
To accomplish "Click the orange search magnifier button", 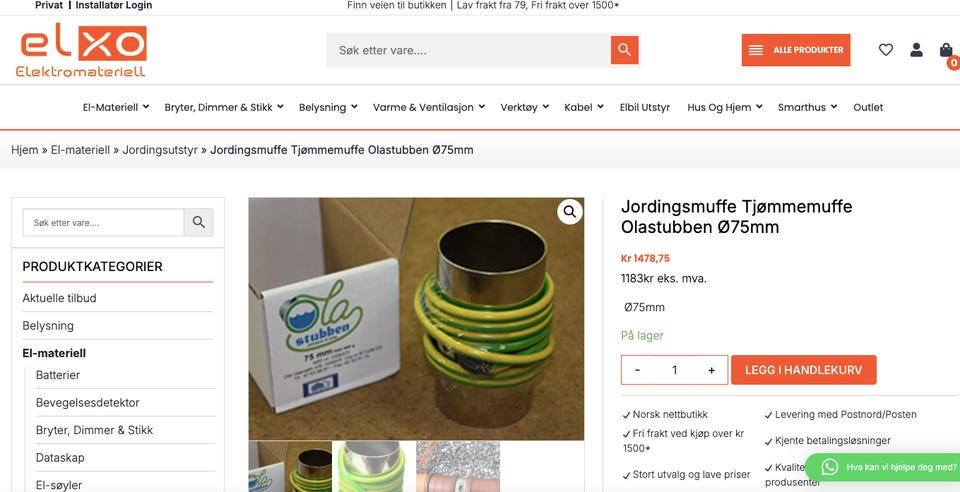I will [x=624, y=50].
